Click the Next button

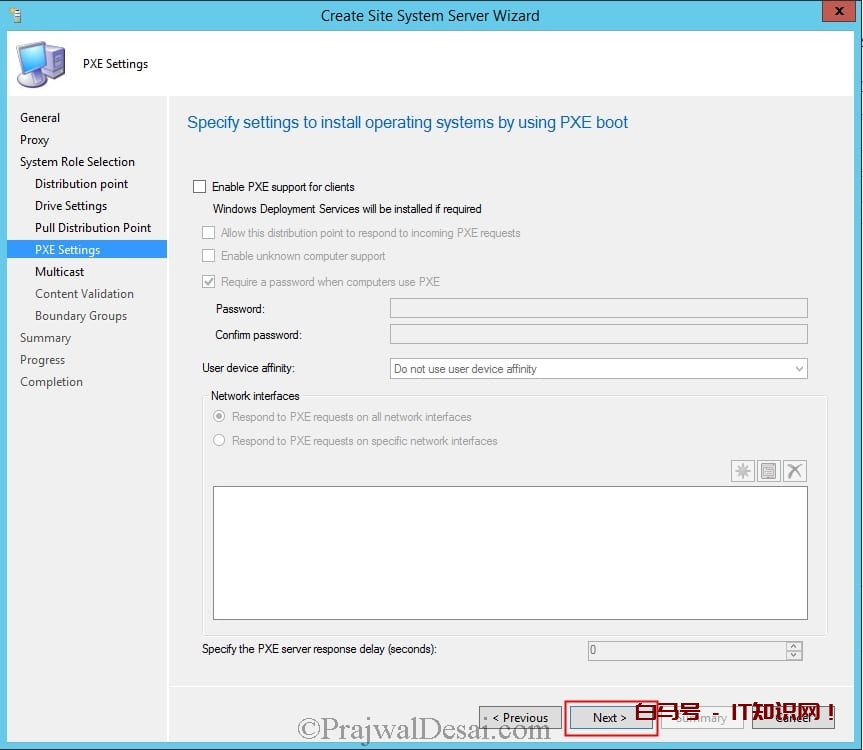[x=610, y=717]
